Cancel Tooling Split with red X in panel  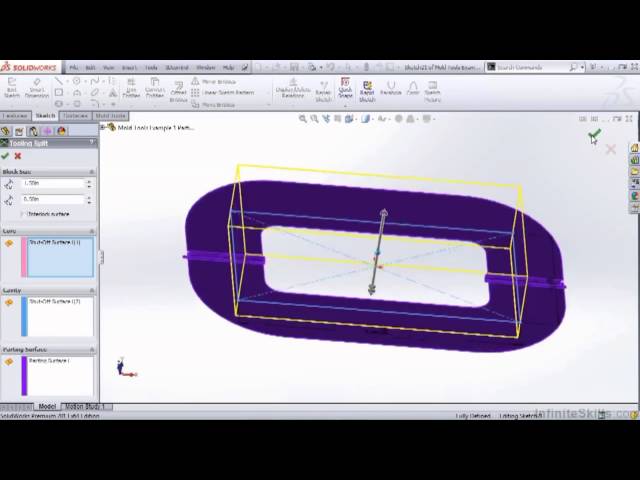tap(18, 156)
